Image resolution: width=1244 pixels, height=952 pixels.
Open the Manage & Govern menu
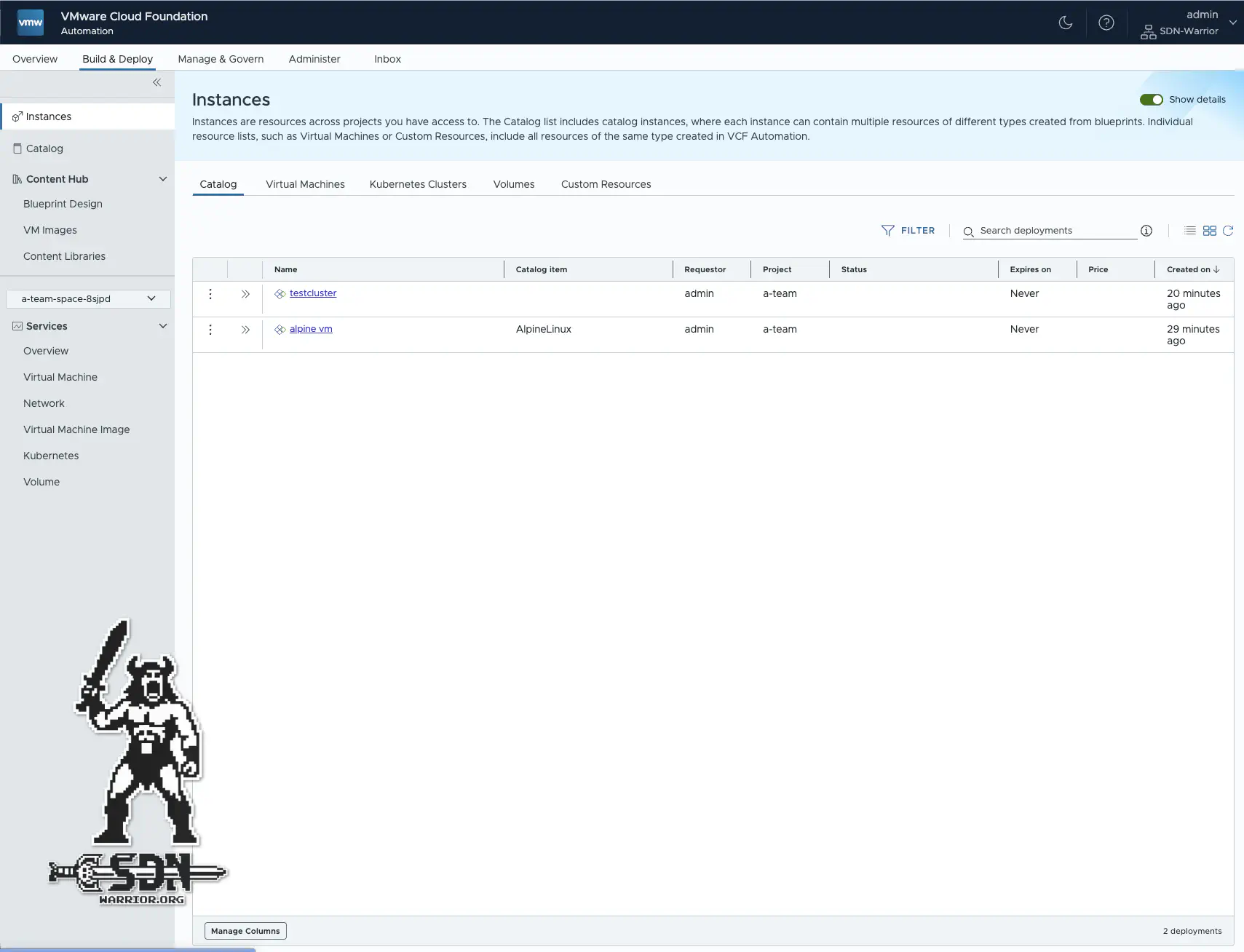[x=221, y=59]
